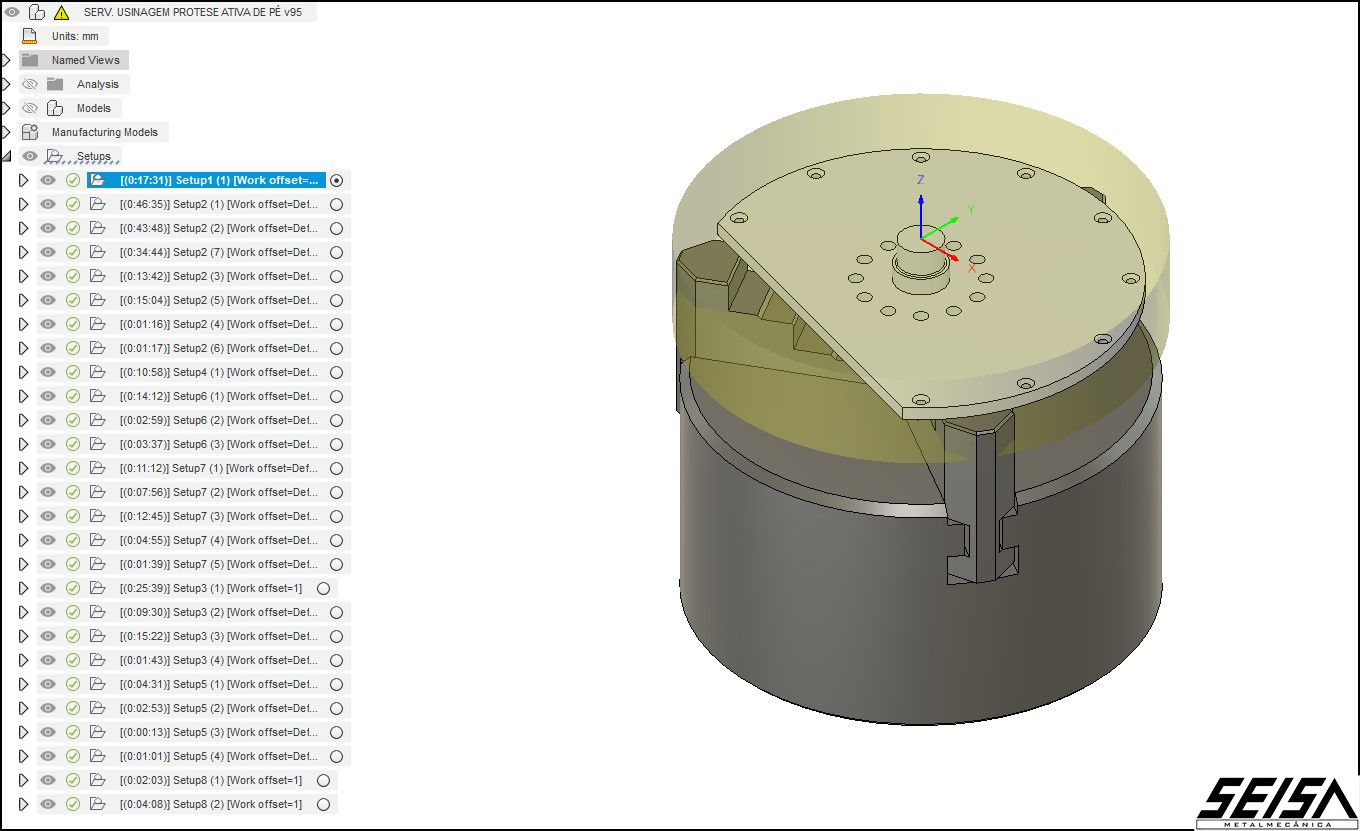Click the green check status of Setup2 (1)

point(73,204)
